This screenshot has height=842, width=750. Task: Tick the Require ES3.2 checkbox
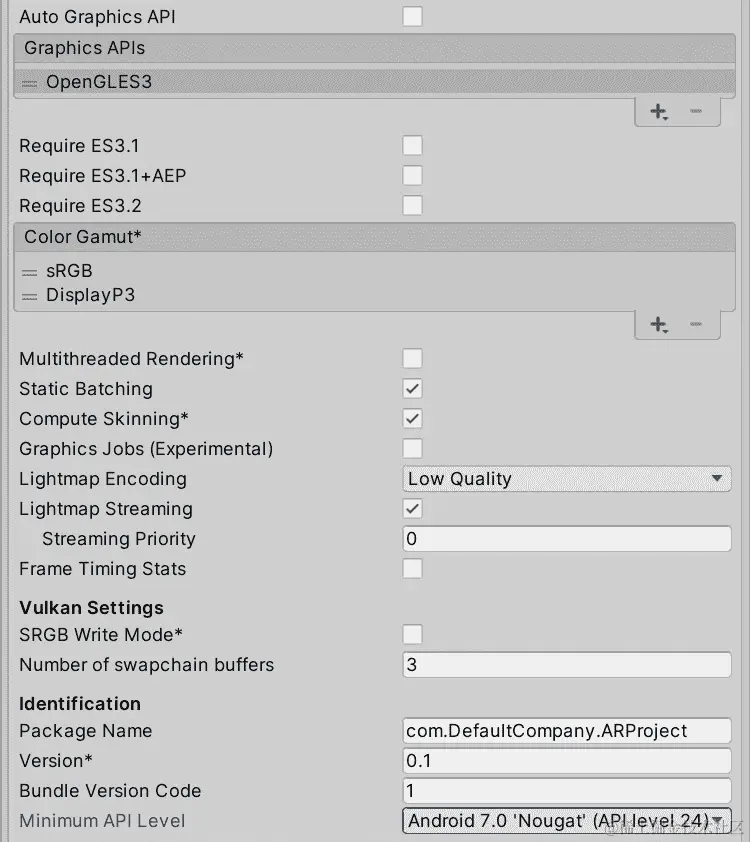click(x=412, y=205)
